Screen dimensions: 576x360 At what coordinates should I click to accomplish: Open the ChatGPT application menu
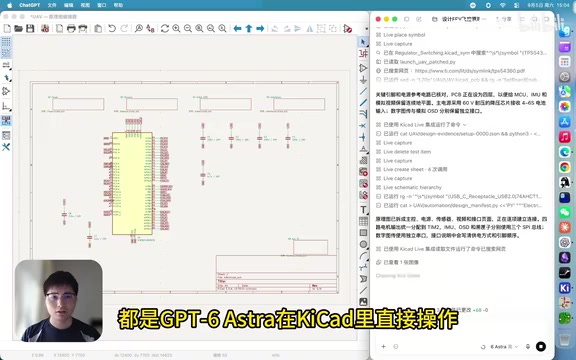tap(30, 5)
